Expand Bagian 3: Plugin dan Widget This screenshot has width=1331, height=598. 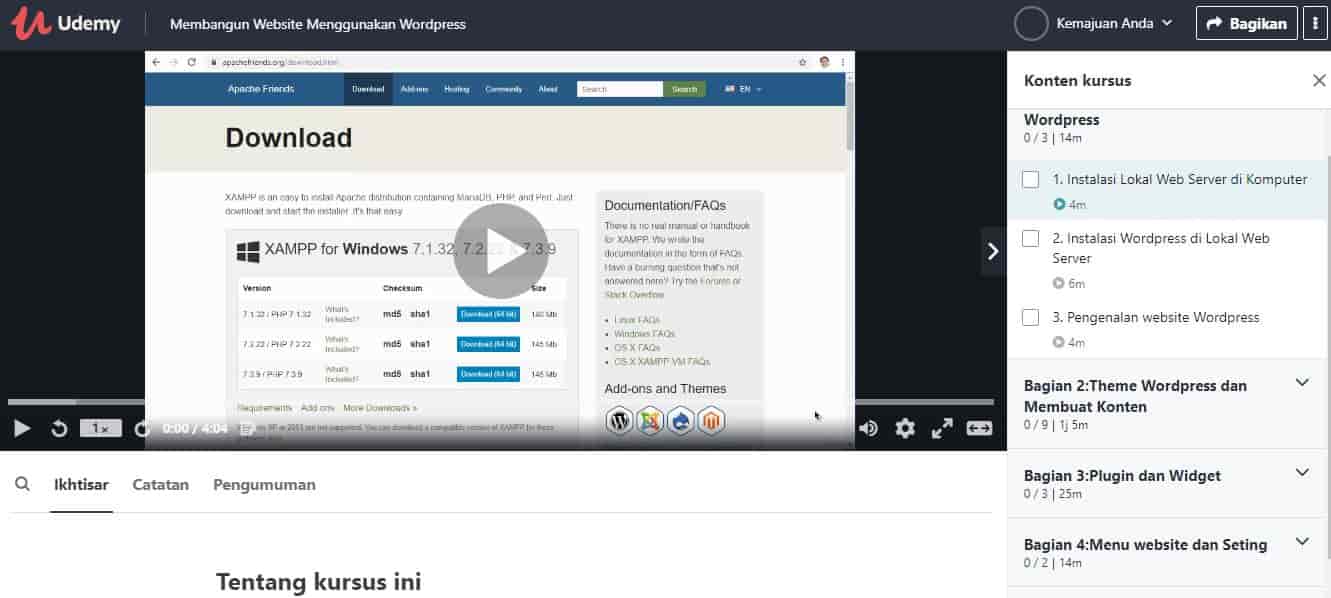1302,472
